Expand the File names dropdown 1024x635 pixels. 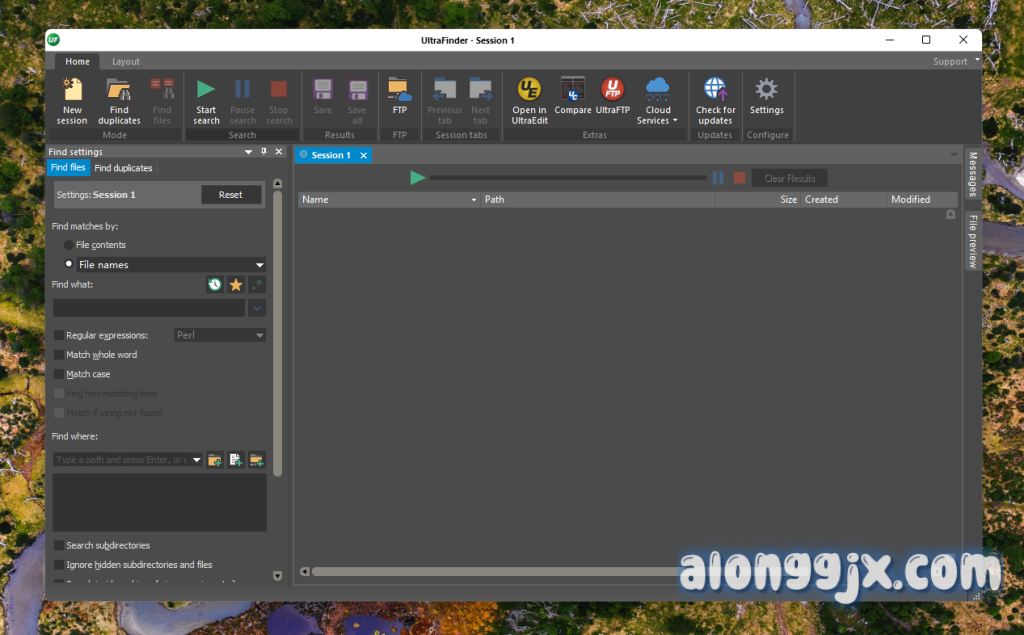260,265
